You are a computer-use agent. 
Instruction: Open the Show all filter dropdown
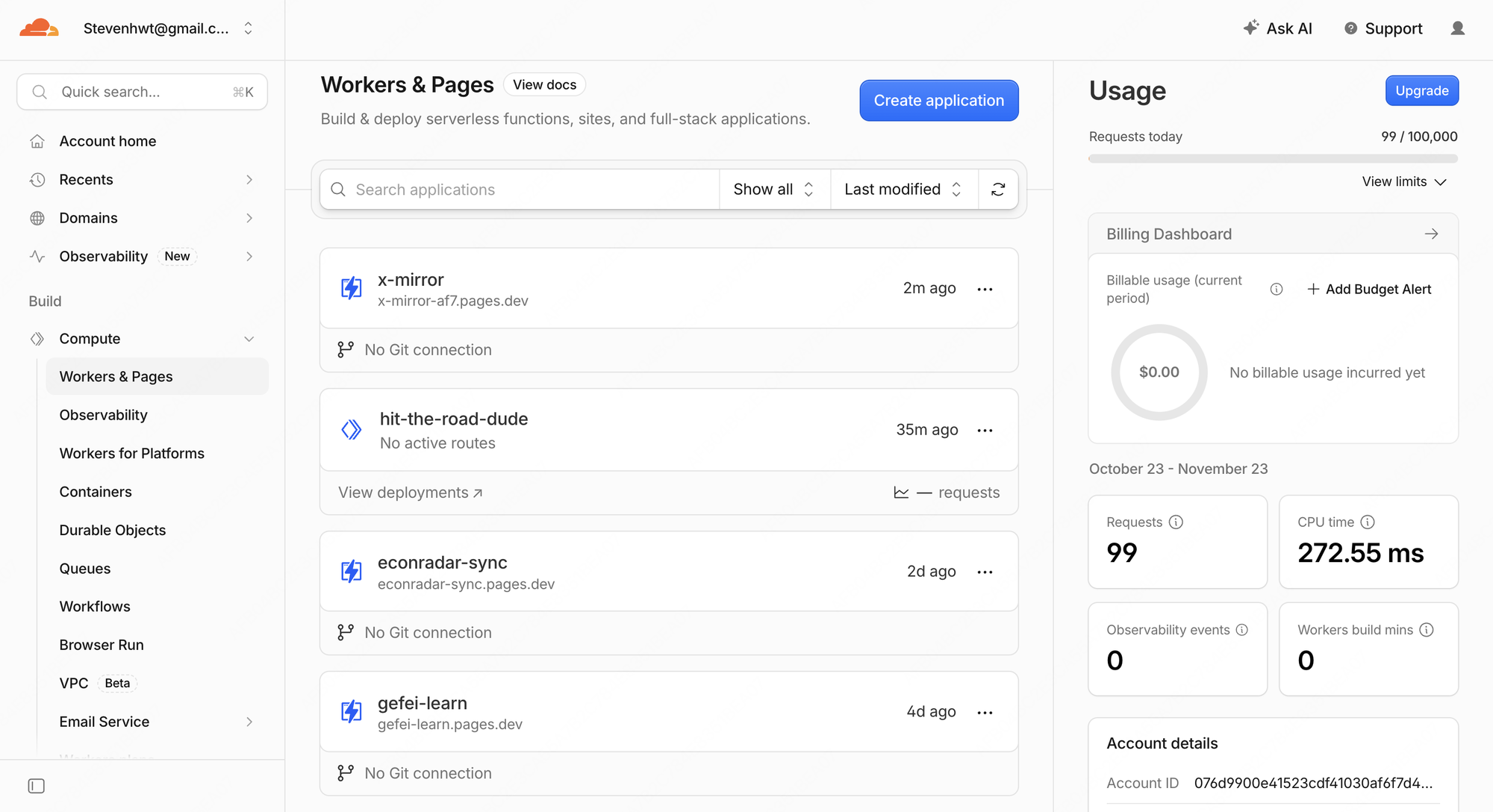(774, 190)
